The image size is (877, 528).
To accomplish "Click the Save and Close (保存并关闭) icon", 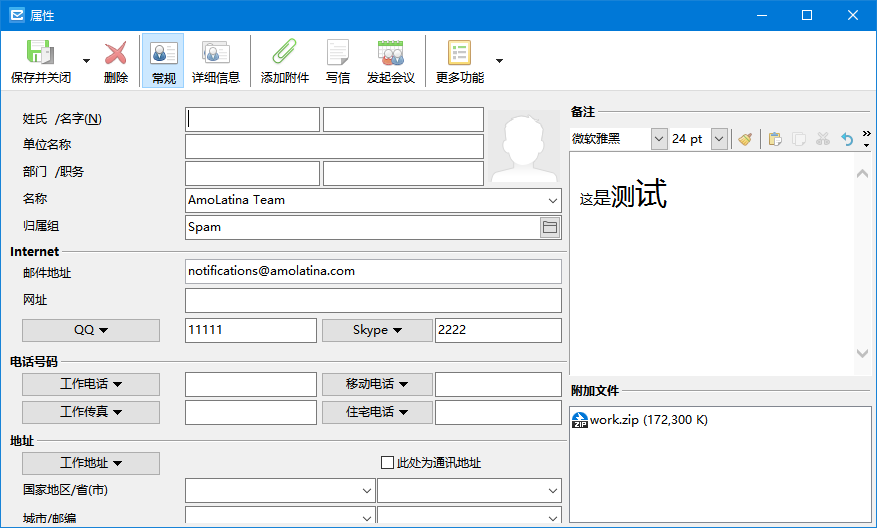I will tap(40, 53).
